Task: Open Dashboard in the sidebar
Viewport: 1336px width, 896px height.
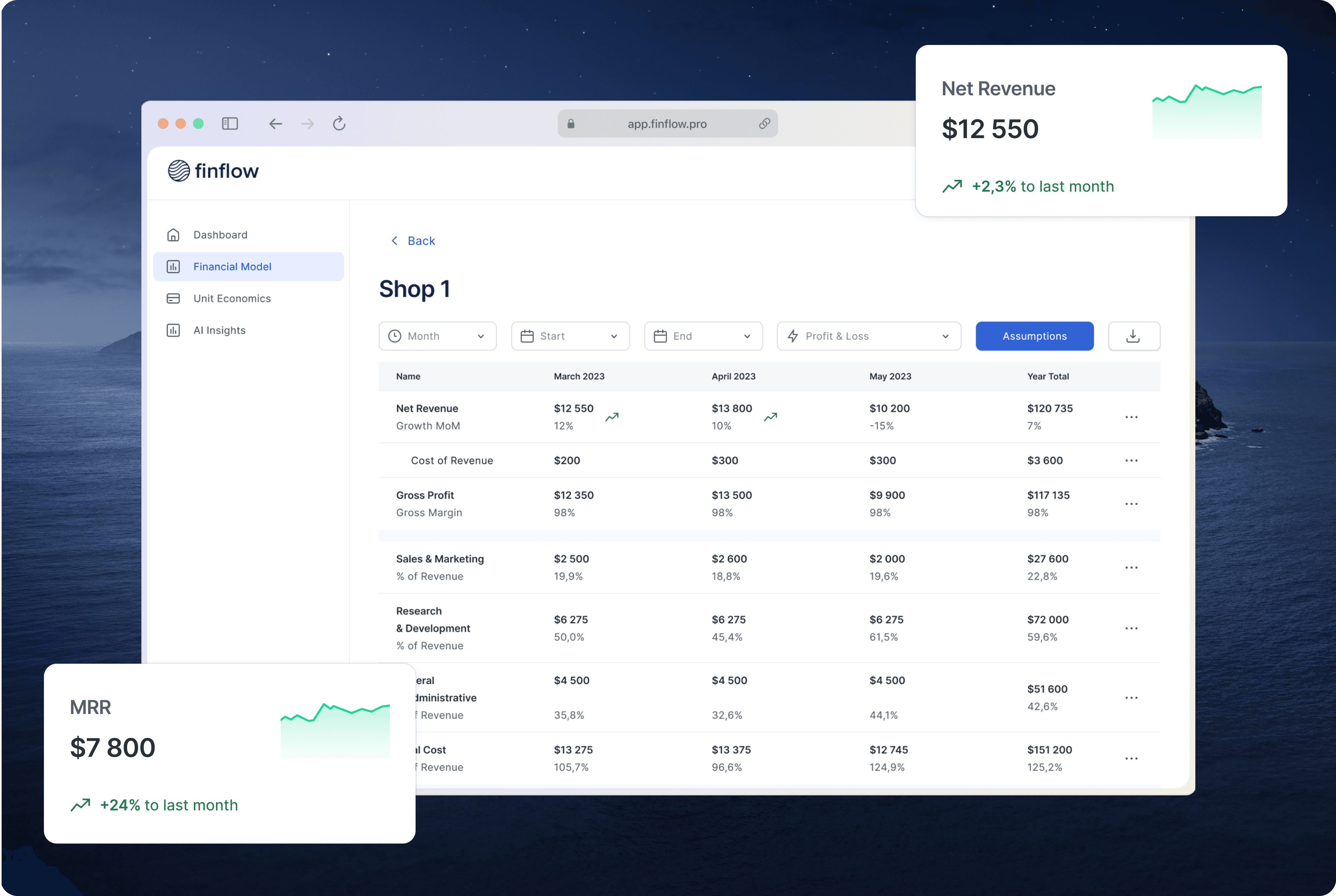Action: click(220, 235)
